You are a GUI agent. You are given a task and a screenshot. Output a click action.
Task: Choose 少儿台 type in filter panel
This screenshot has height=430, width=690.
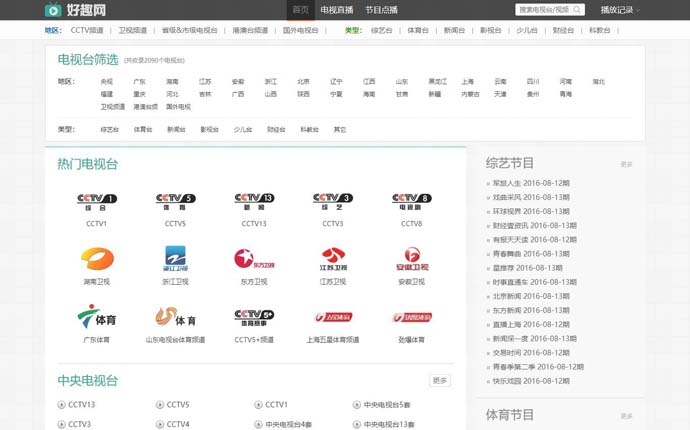point(242,129)
